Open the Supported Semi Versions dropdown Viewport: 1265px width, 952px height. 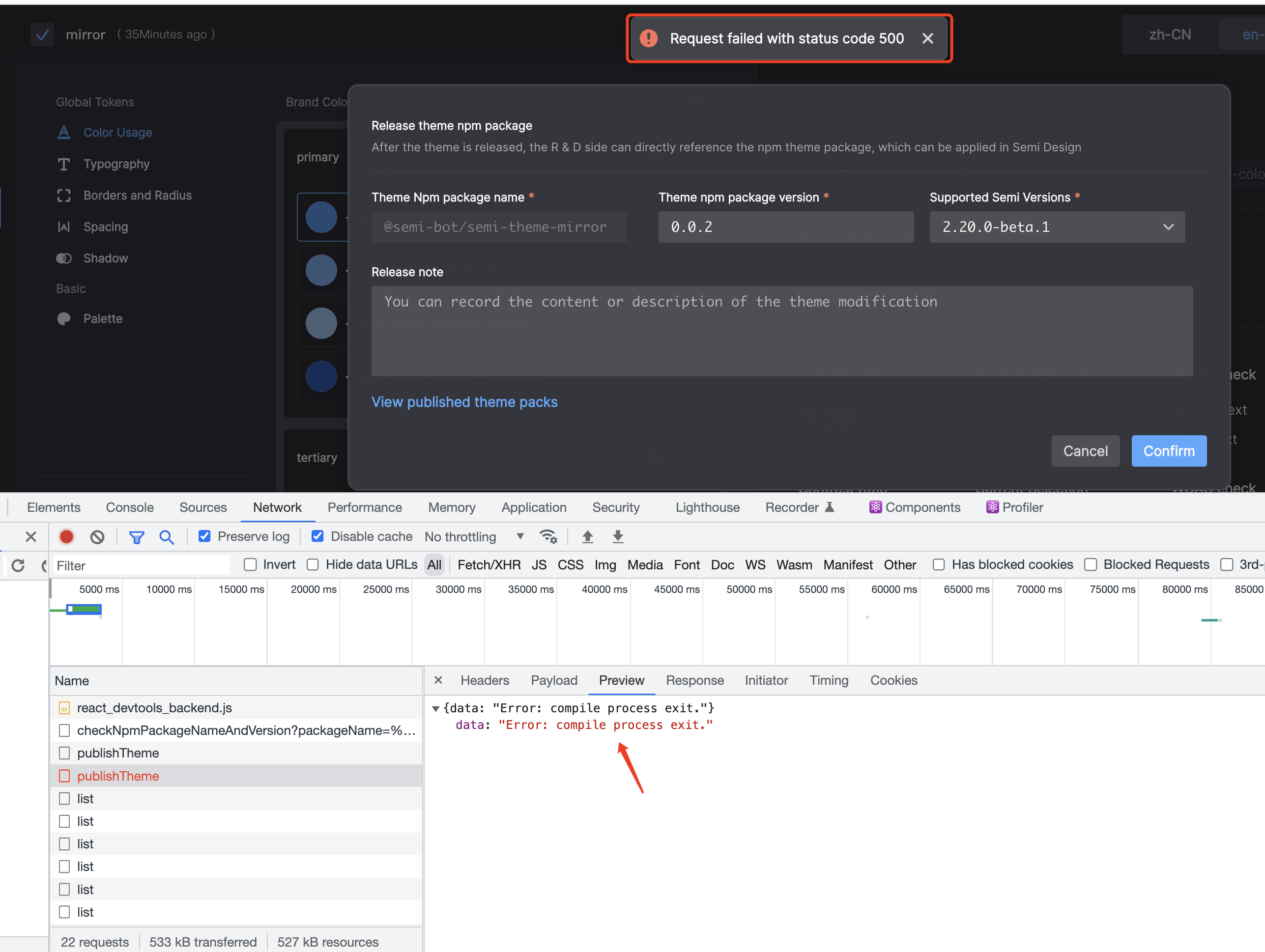[1056, 227]
